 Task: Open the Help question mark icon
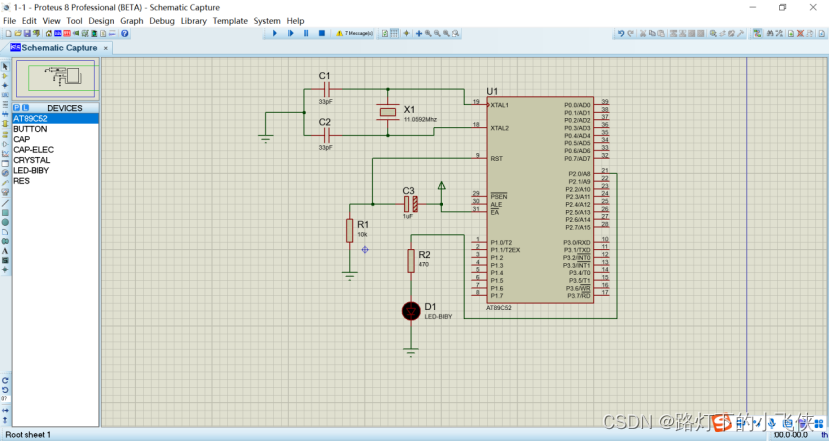pos(125,33)
